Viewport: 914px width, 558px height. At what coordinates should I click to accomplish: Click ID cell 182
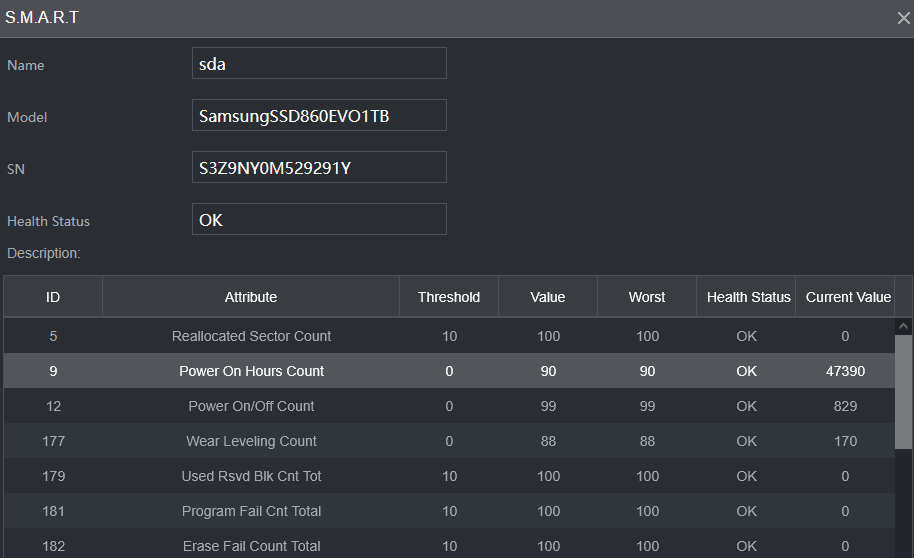coord(53,546)
